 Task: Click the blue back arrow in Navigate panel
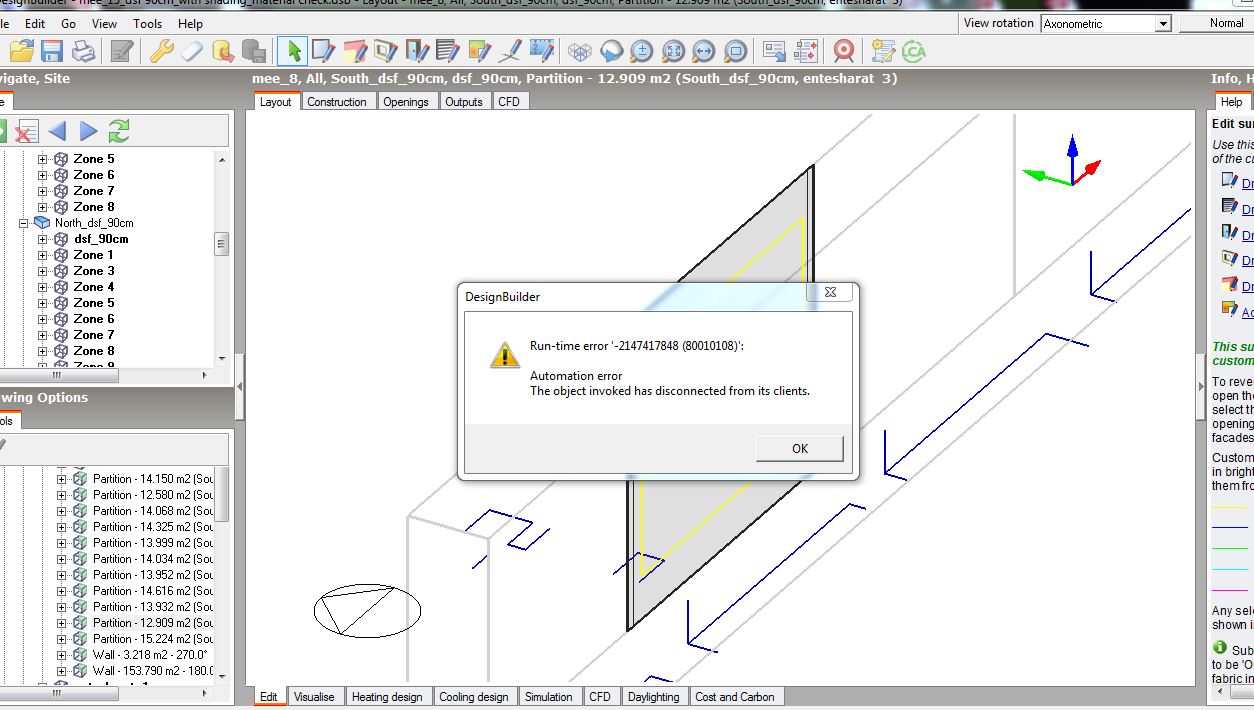[57, 131]
